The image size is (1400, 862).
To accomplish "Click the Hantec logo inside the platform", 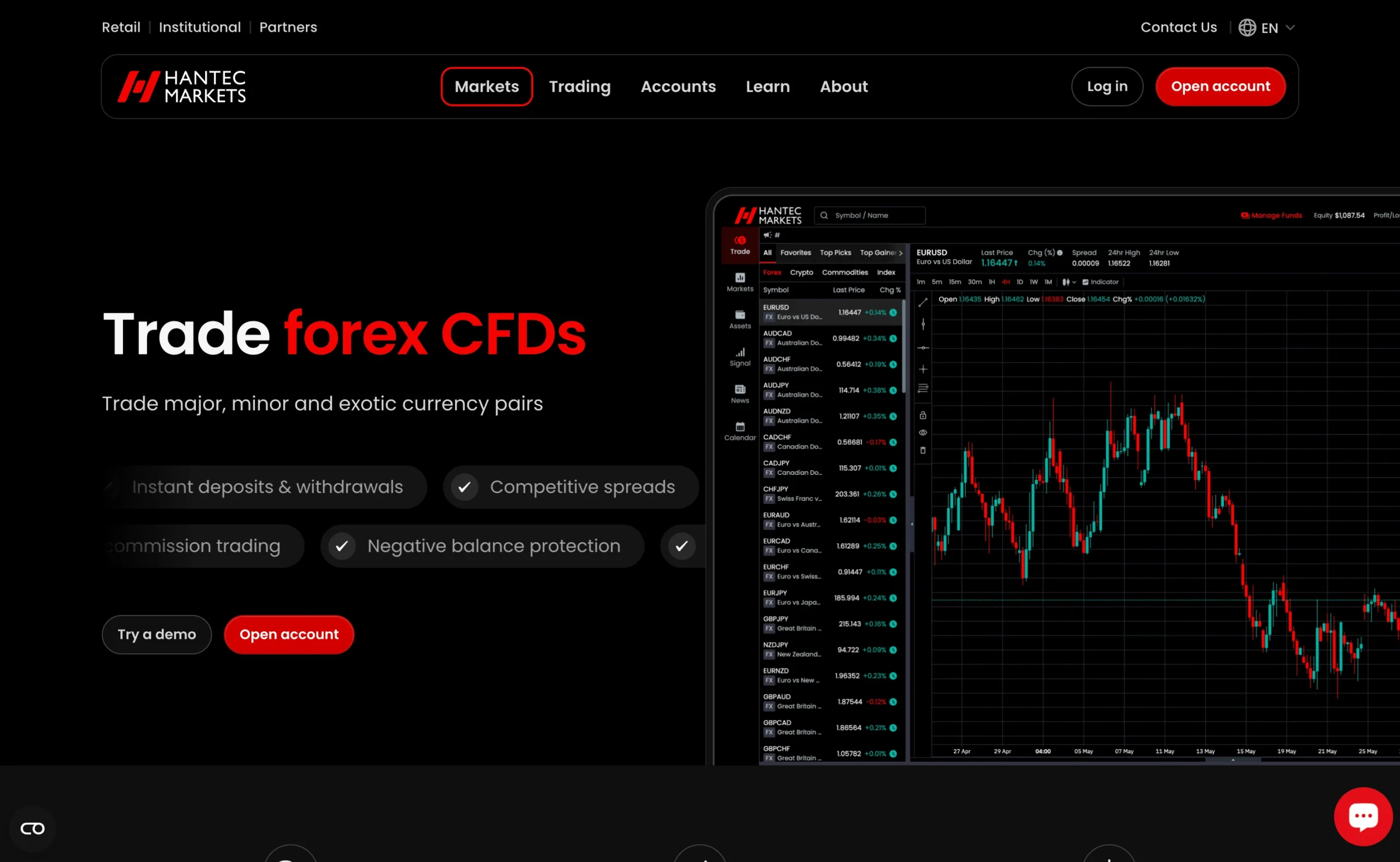I will click(x=768, y=215).
